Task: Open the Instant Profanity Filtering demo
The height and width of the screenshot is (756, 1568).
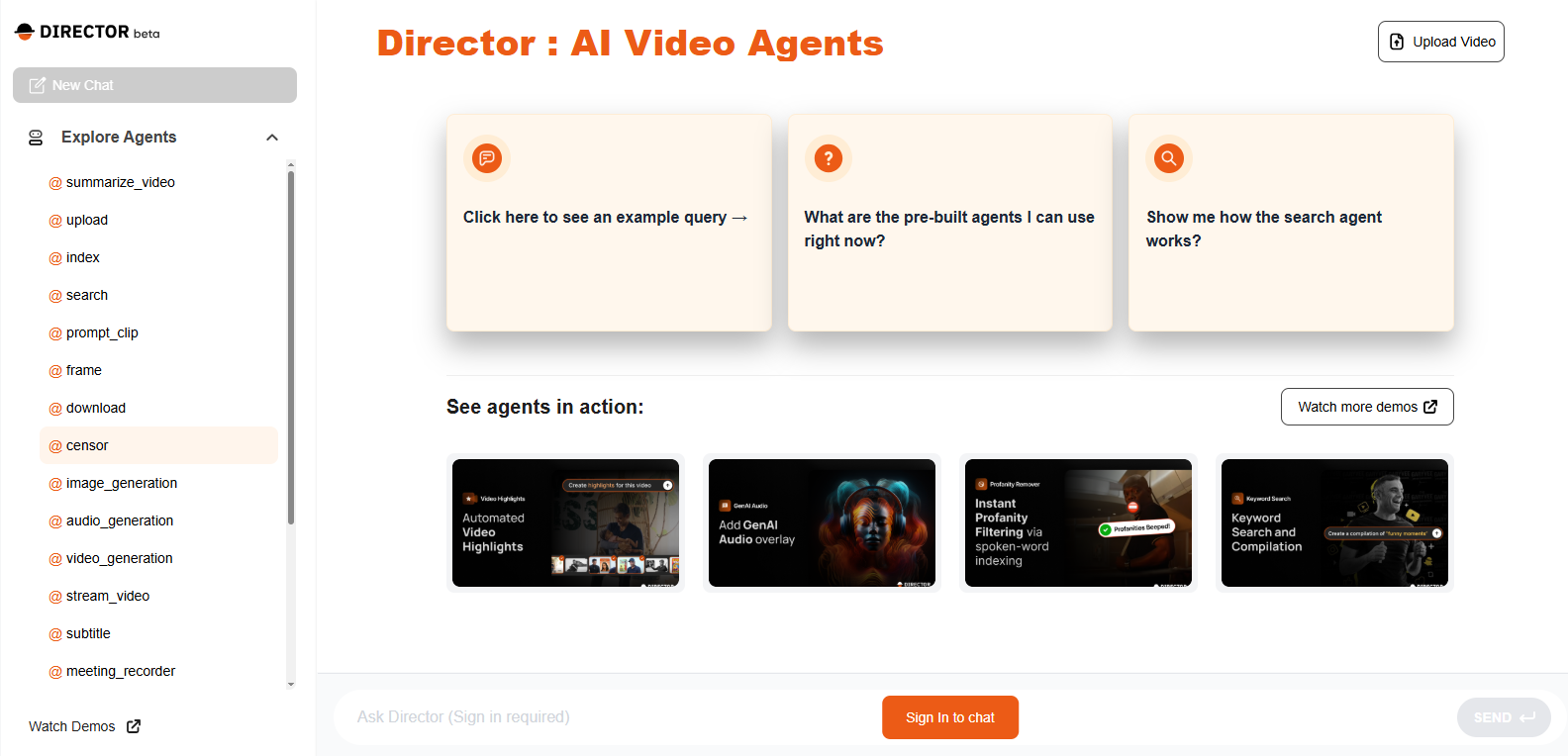Action: coord(1078,523)
